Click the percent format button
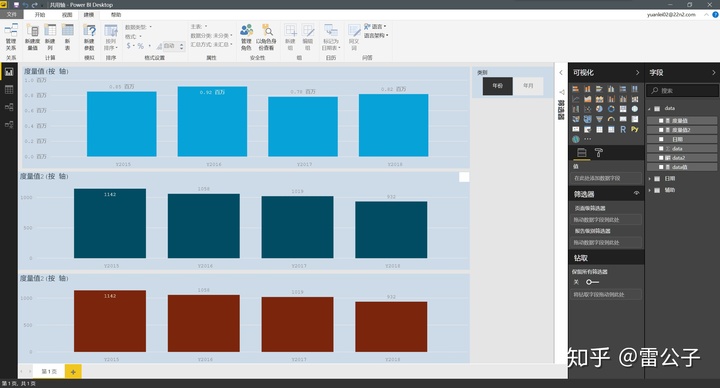 141,46
